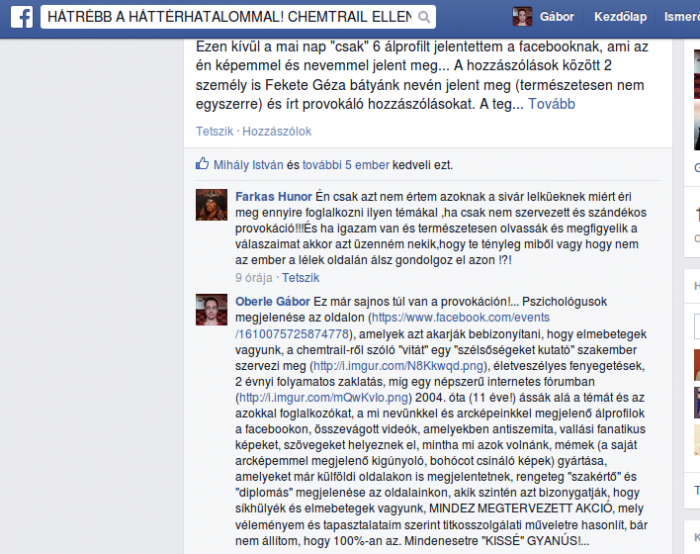
Task: Open Oberle Gábor's avatar thumbnail
Action: (x=212, y=310)
